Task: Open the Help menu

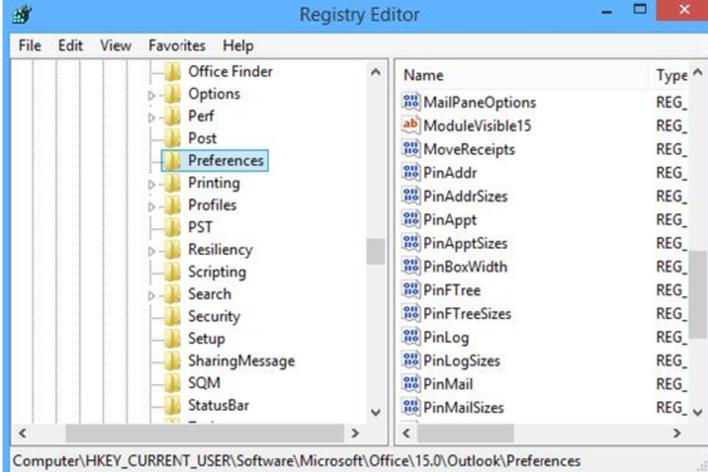Action: click(238, 46)
